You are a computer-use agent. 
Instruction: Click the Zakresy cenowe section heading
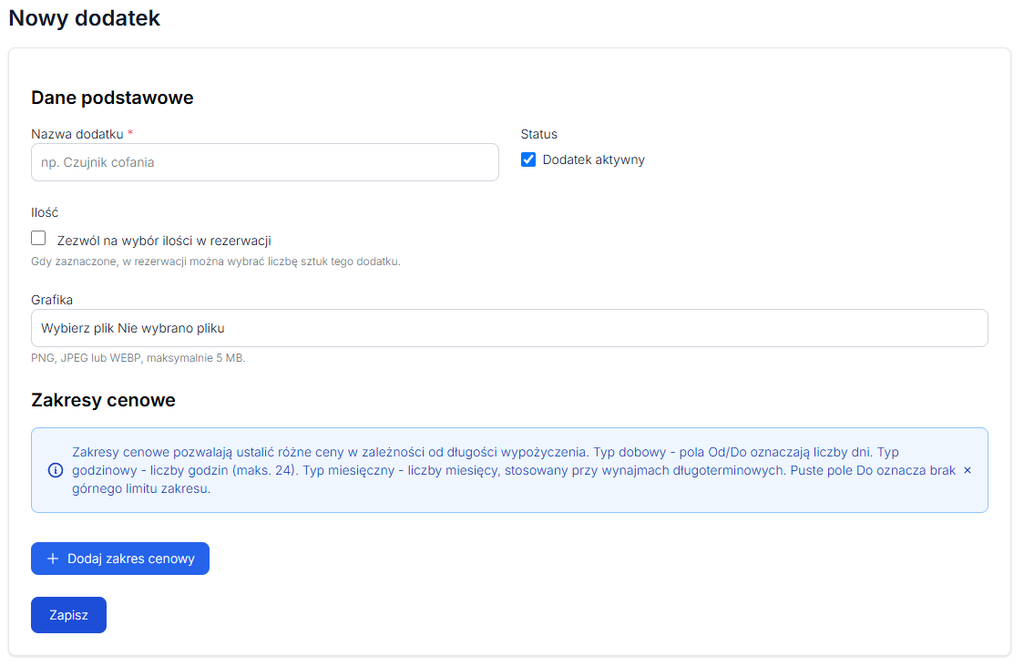(x=103, y=400)
